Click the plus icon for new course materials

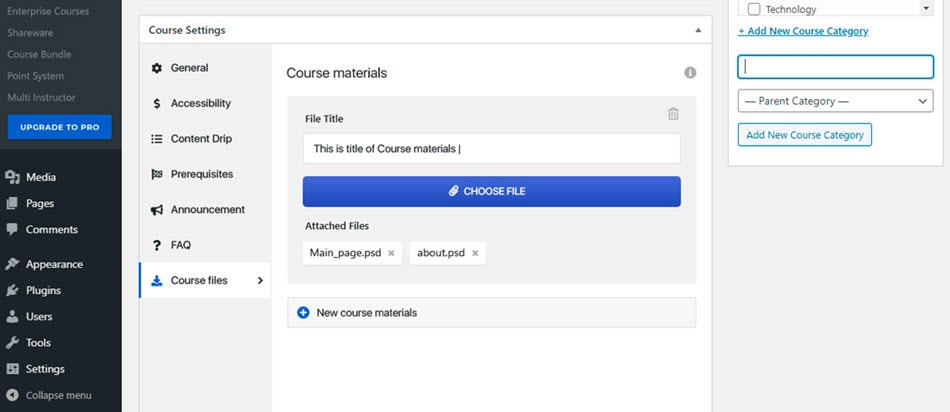304,313
